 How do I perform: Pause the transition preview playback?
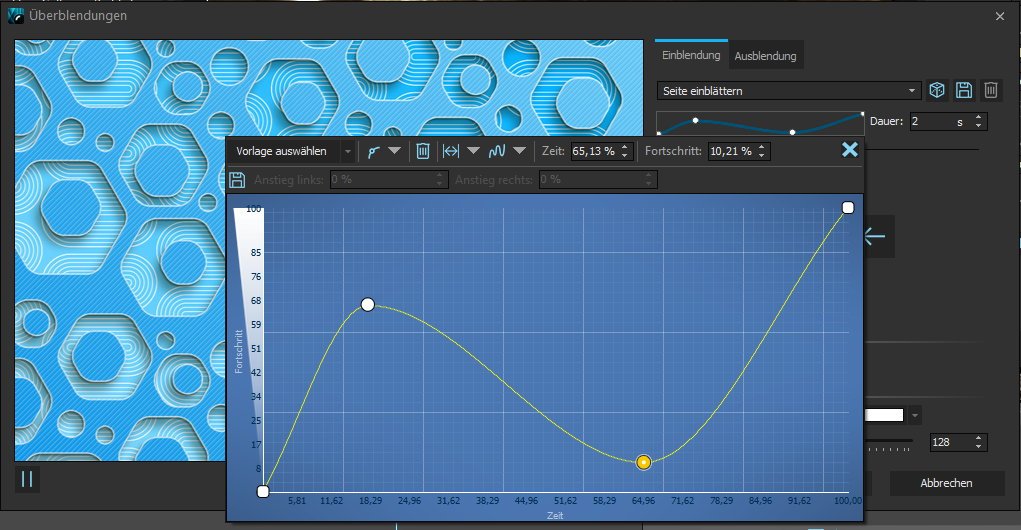pyautogui.click(x=27, y=478)
